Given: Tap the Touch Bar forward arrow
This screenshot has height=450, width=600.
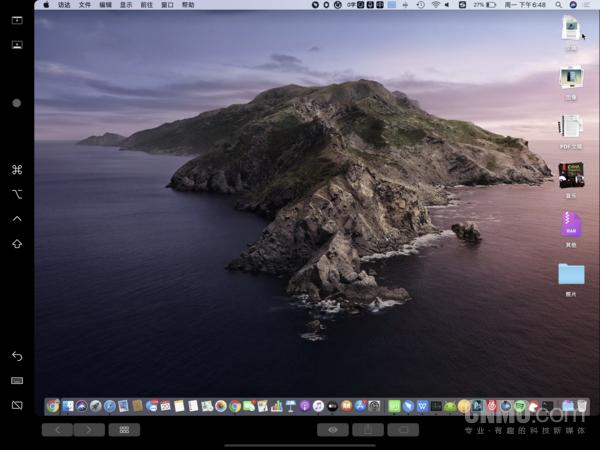Looking at the screenshot, I should coord(89,430).
